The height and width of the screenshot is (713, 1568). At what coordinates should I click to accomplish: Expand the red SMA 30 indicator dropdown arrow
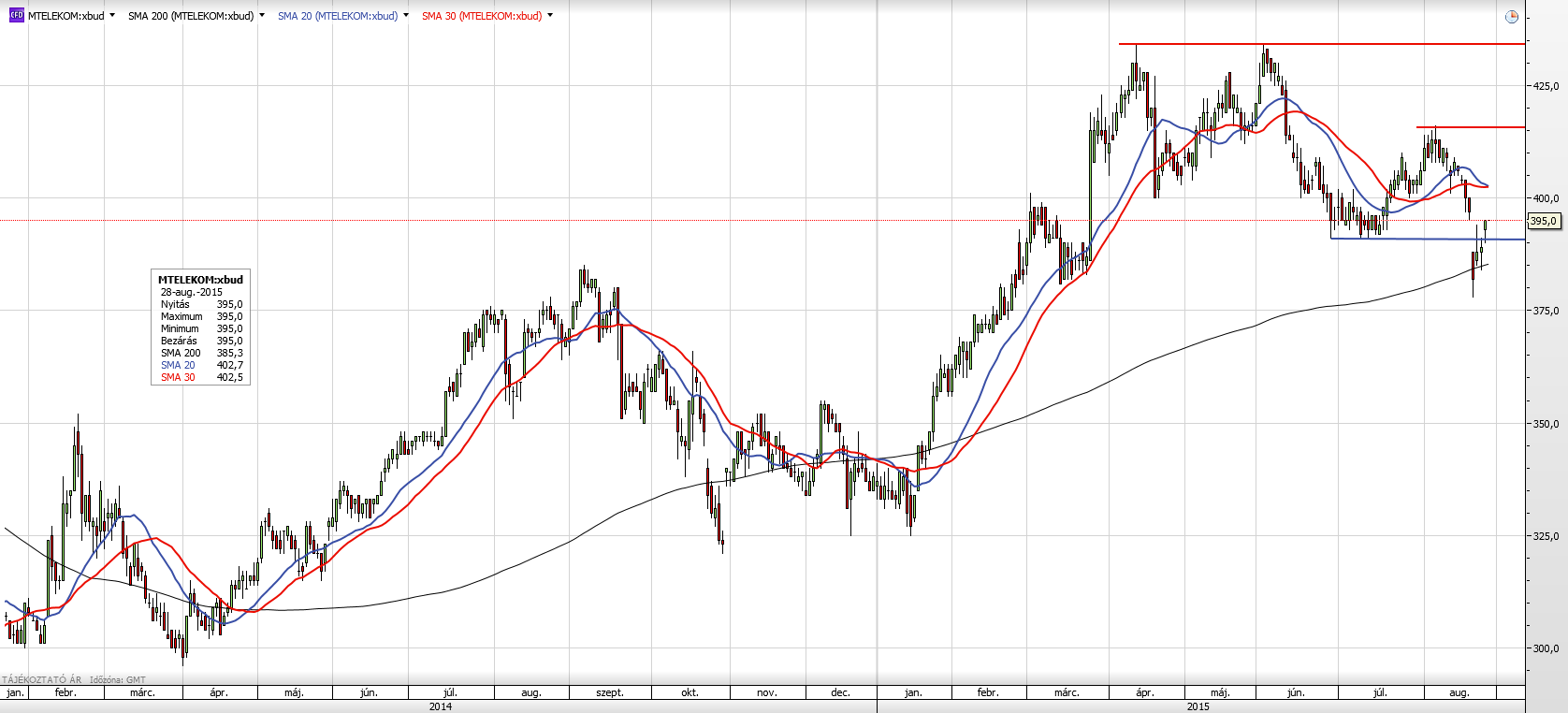point(550,16)
